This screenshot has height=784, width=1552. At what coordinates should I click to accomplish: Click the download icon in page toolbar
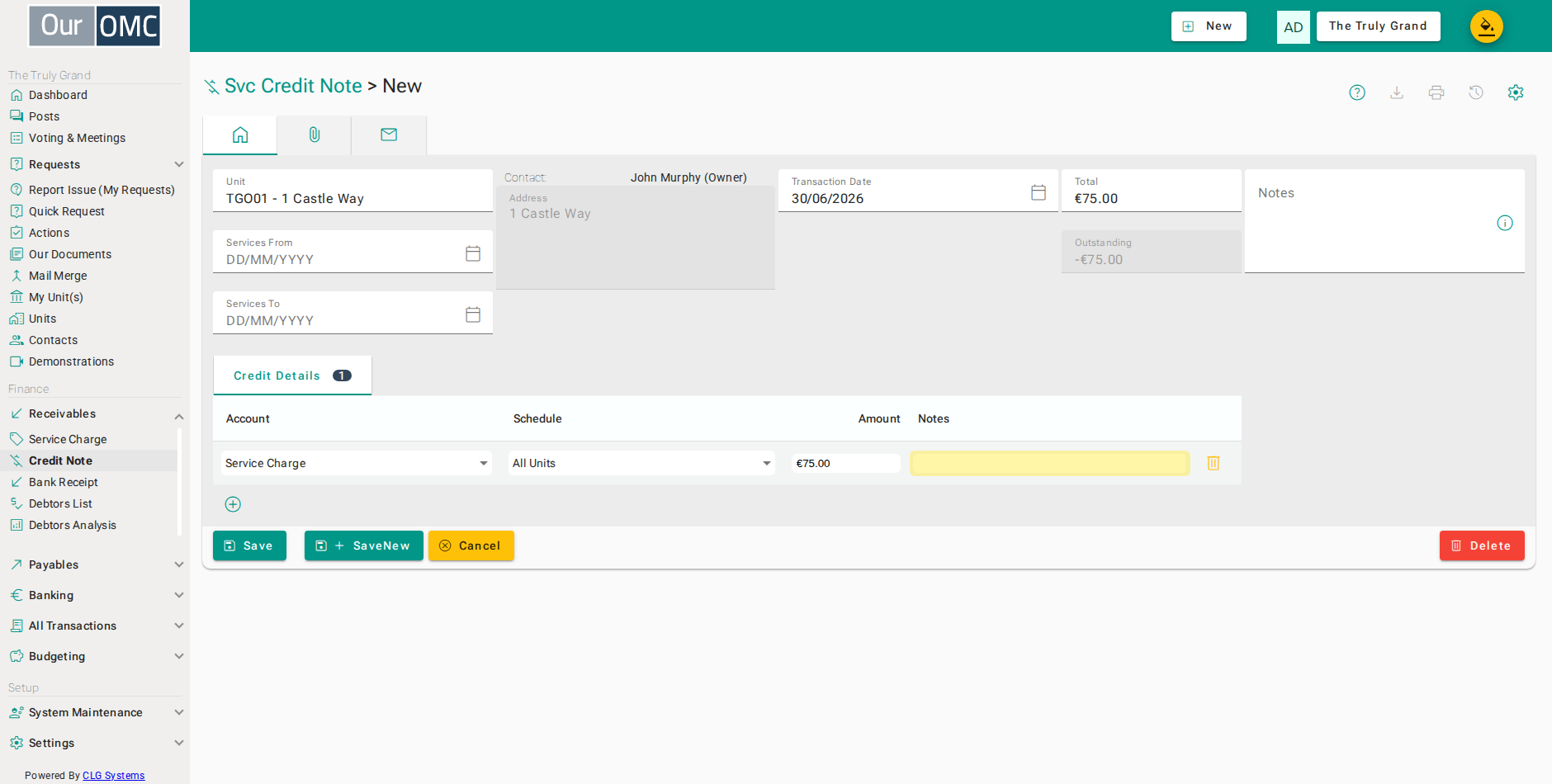(x=1397, y=92)
